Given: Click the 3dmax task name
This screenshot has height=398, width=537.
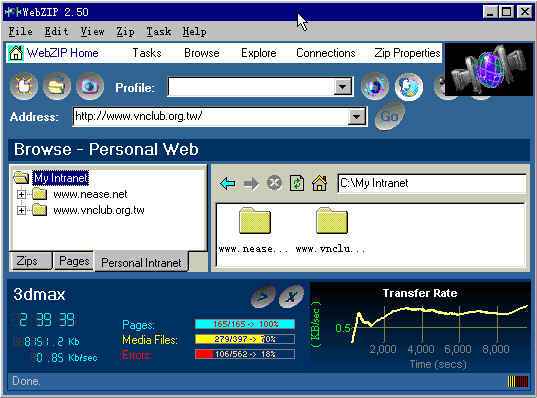Looking at the screenshot, I should [x=39, y=295].
